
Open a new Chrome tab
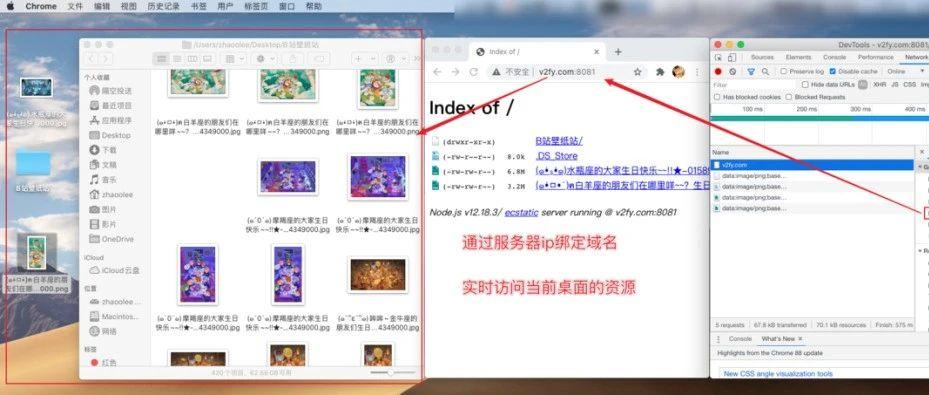pyautogui.click(x=618, y=52)
